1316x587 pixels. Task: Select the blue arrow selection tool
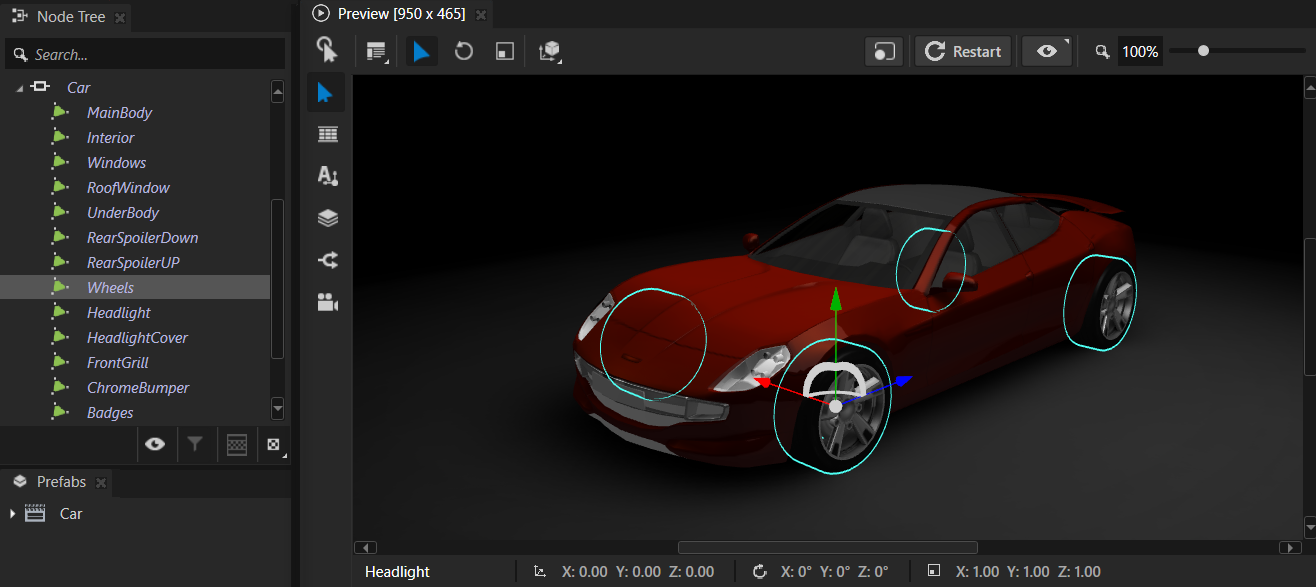(x=421, y=50)
